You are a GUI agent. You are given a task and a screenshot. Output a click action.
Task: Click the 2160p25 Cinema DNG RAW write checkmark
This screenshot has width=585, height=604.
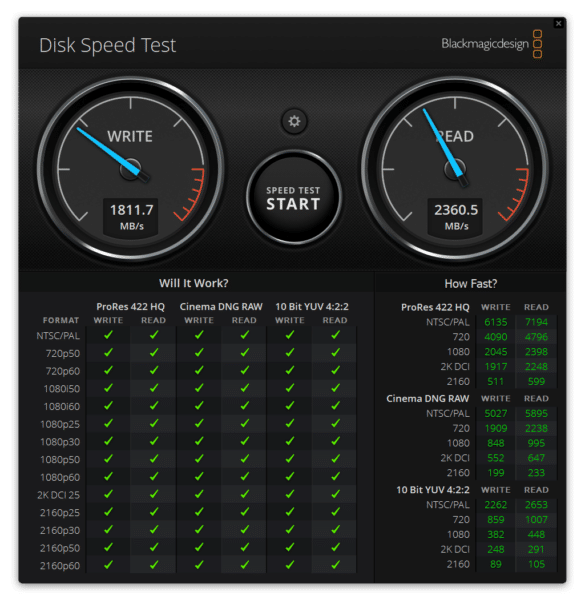click(199, 512)
